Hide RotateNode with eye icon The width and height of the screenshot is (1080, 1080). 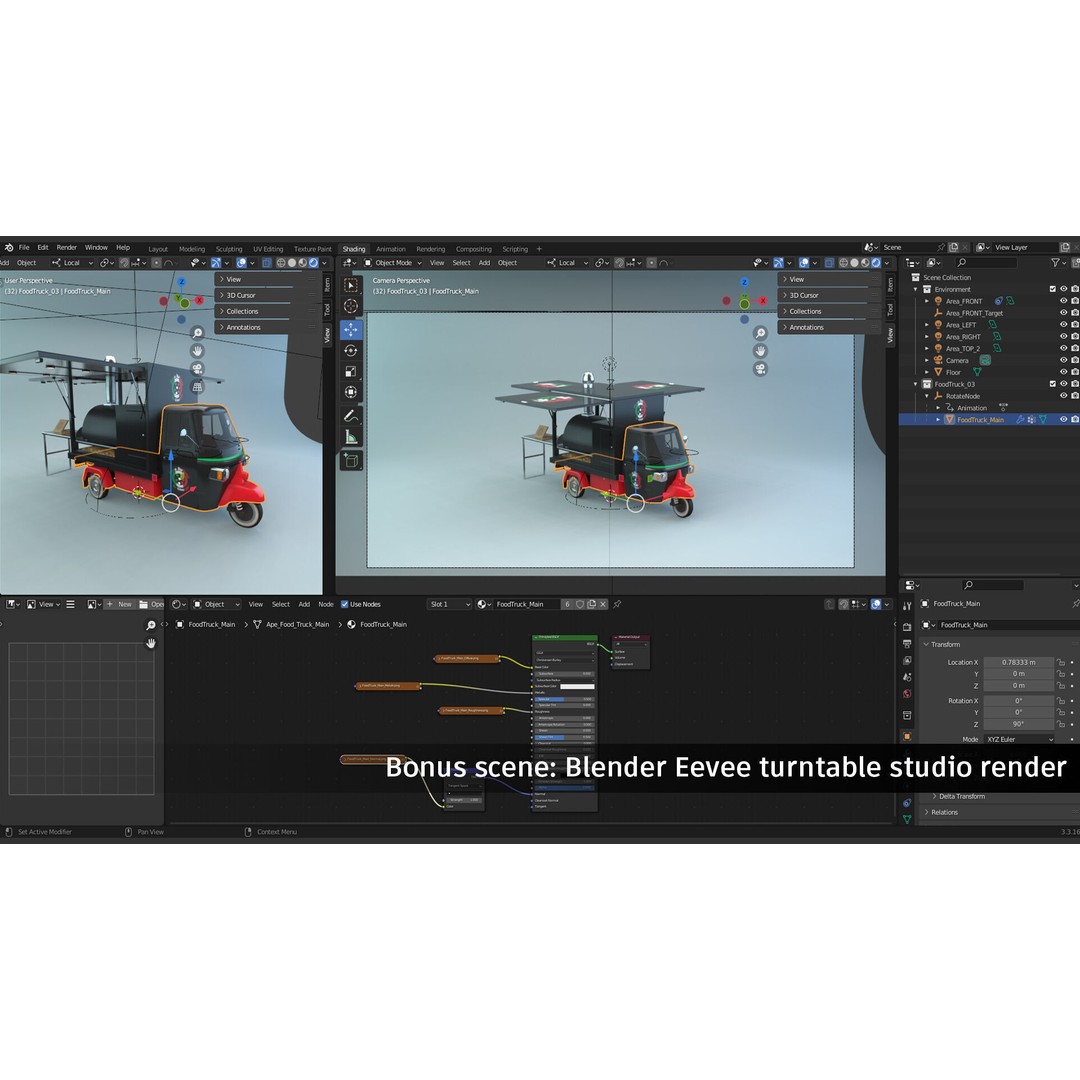point(1063,396)
